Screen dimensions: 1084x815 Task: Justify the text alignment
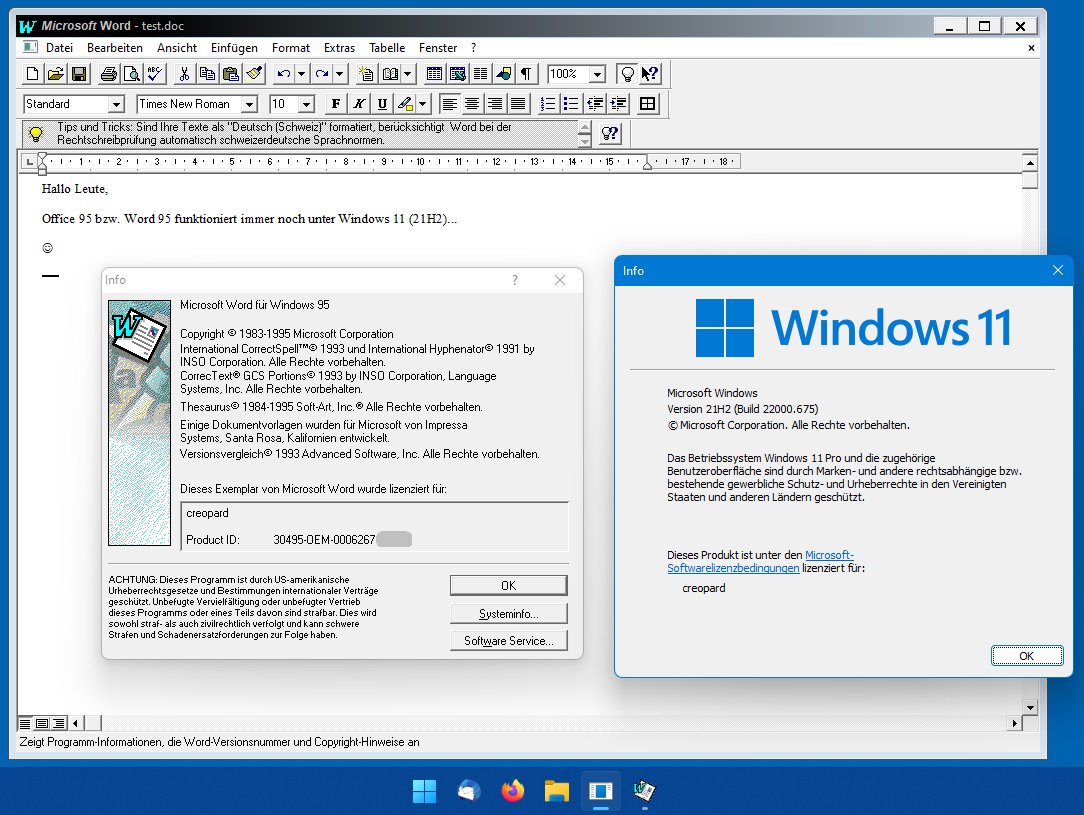tap(517, 104)
